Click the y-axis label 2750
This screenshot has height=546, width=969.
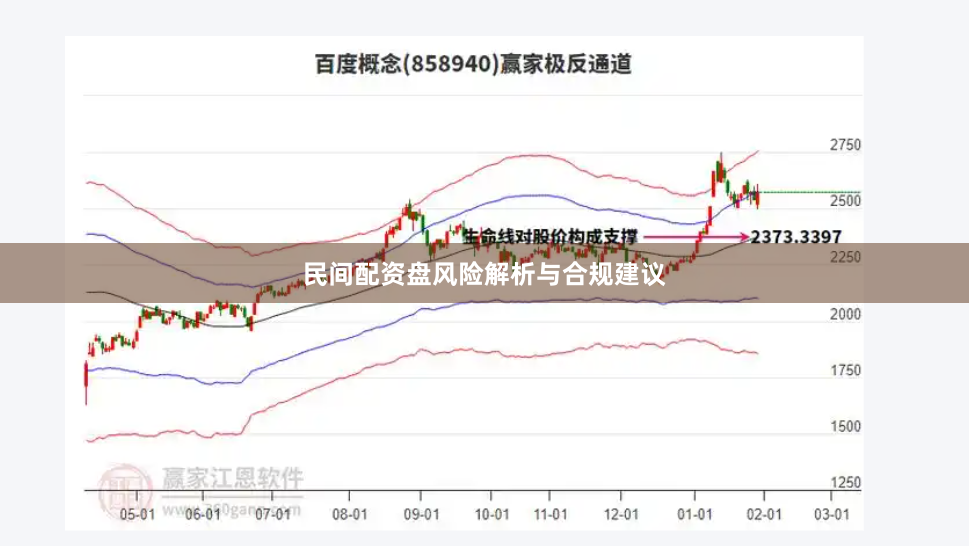point(845,145)
